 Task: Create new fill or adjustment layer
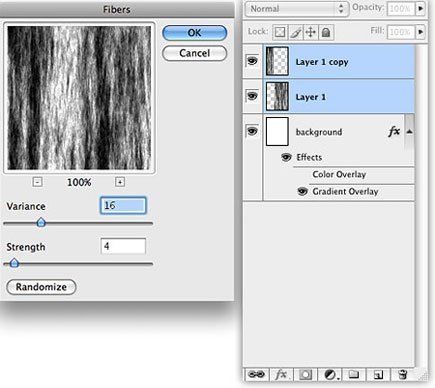click(330, 375)
